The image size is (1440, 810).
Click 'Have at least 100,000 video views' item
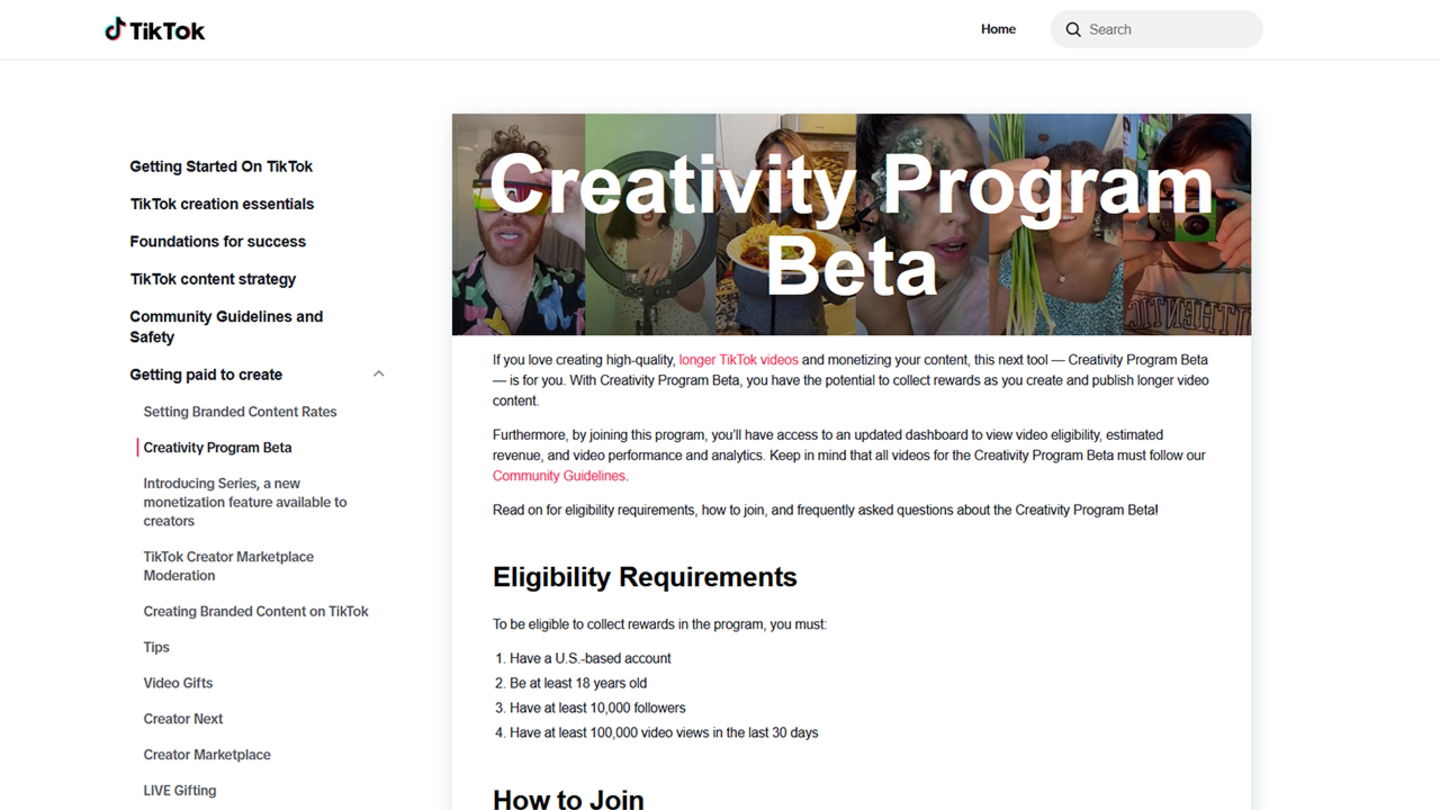tap(664, 733)
